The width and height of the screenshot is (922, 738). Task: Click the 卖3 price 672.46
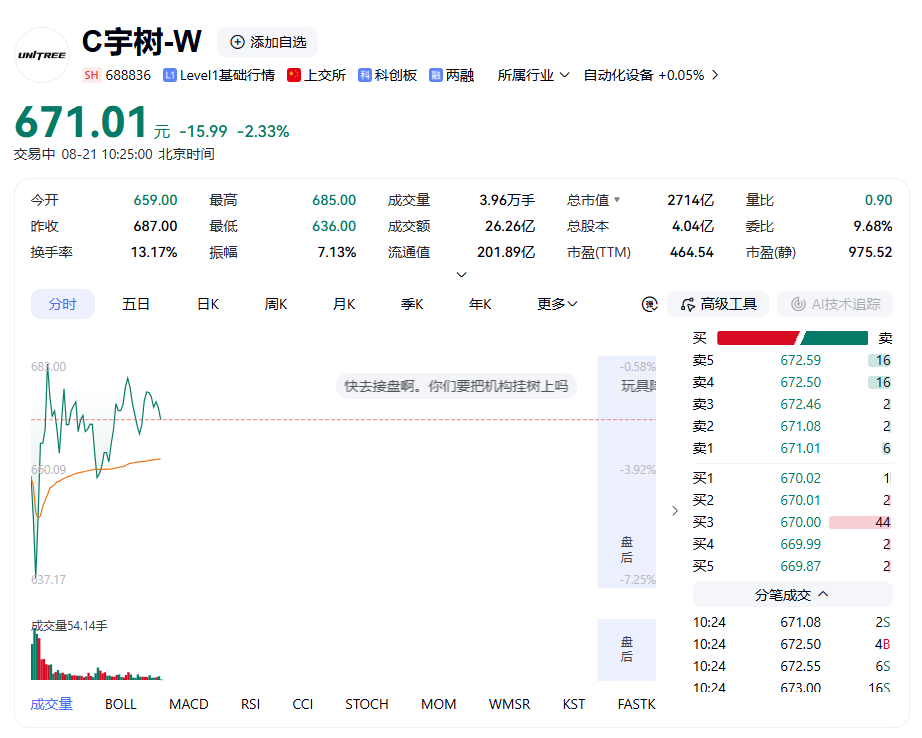(800, 405)
